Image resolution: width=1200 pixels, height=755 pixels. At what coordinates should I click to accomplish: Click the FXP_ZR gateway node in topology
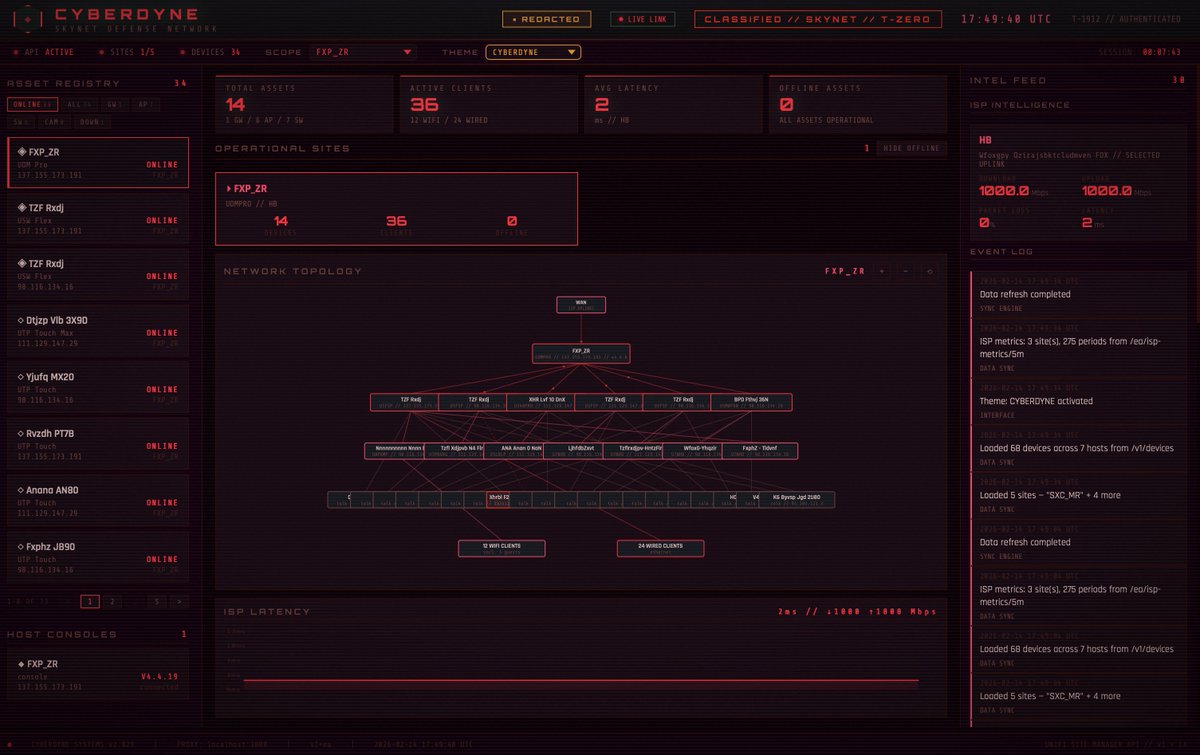[581, 353]
